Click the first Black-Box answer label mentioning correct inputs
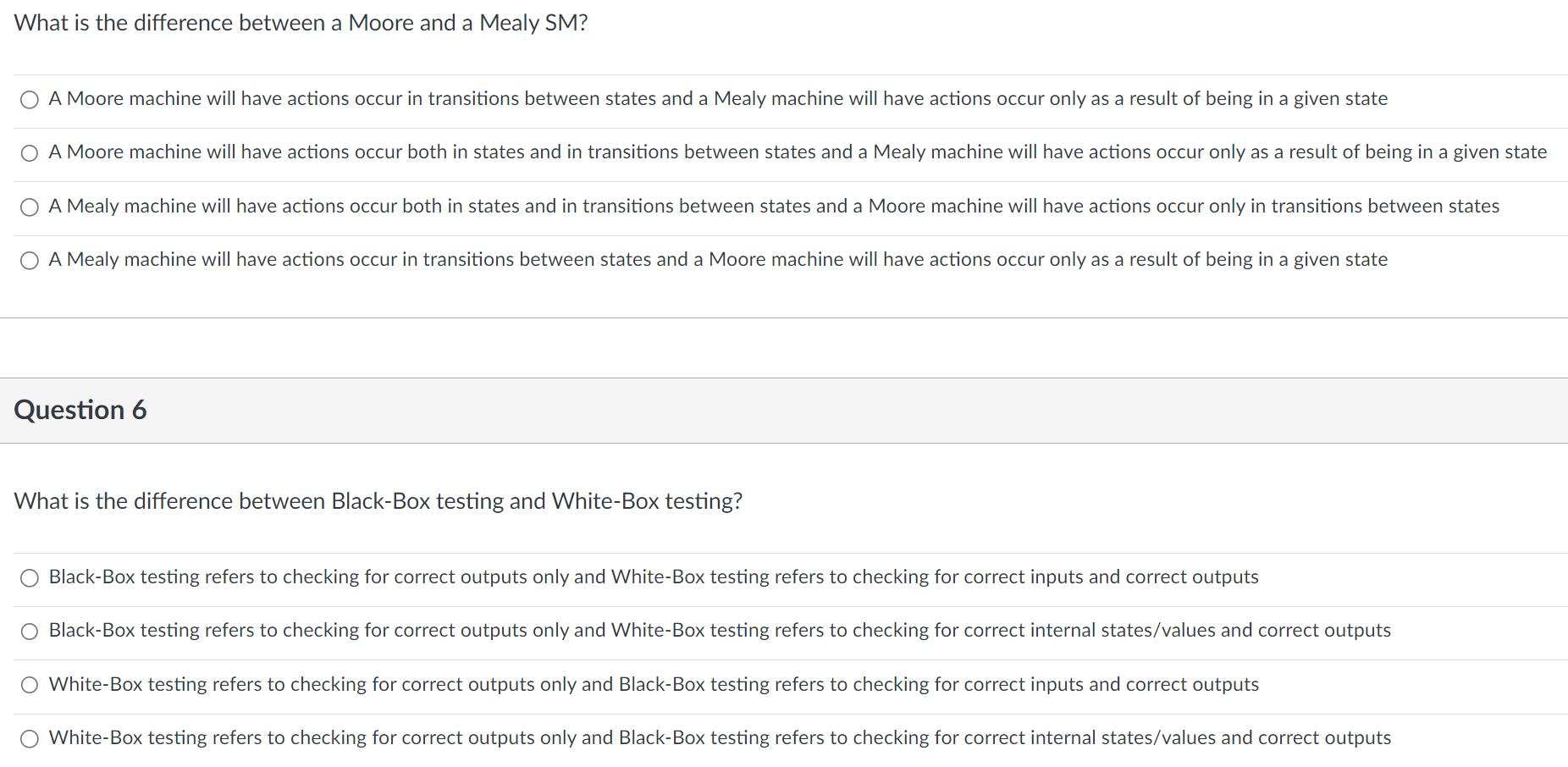 click(654, 577)
